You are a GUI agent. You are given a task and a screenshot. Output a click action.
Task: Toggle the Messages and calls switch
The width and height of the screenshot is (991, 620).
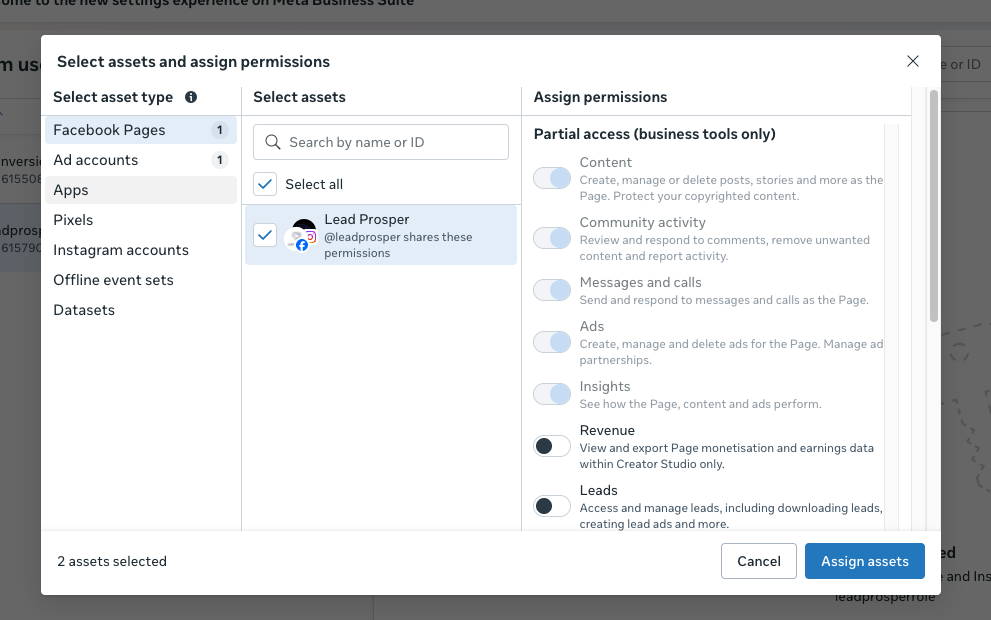(x=552, y=290)
